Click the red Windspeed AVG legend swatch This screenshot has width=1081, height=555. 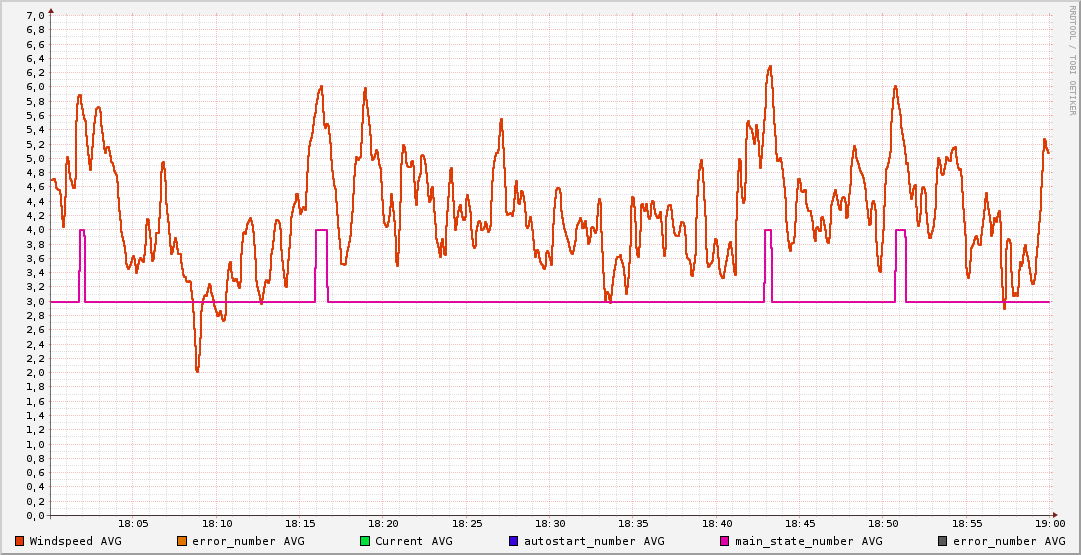(x=20, y=541)
